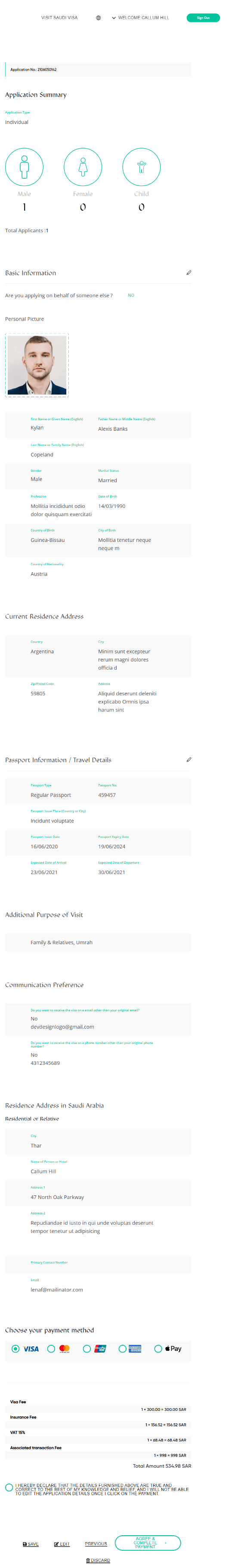Click the Female applicant icon
The height and width of the screenshot is (1568, 229).
pos(83,167)
